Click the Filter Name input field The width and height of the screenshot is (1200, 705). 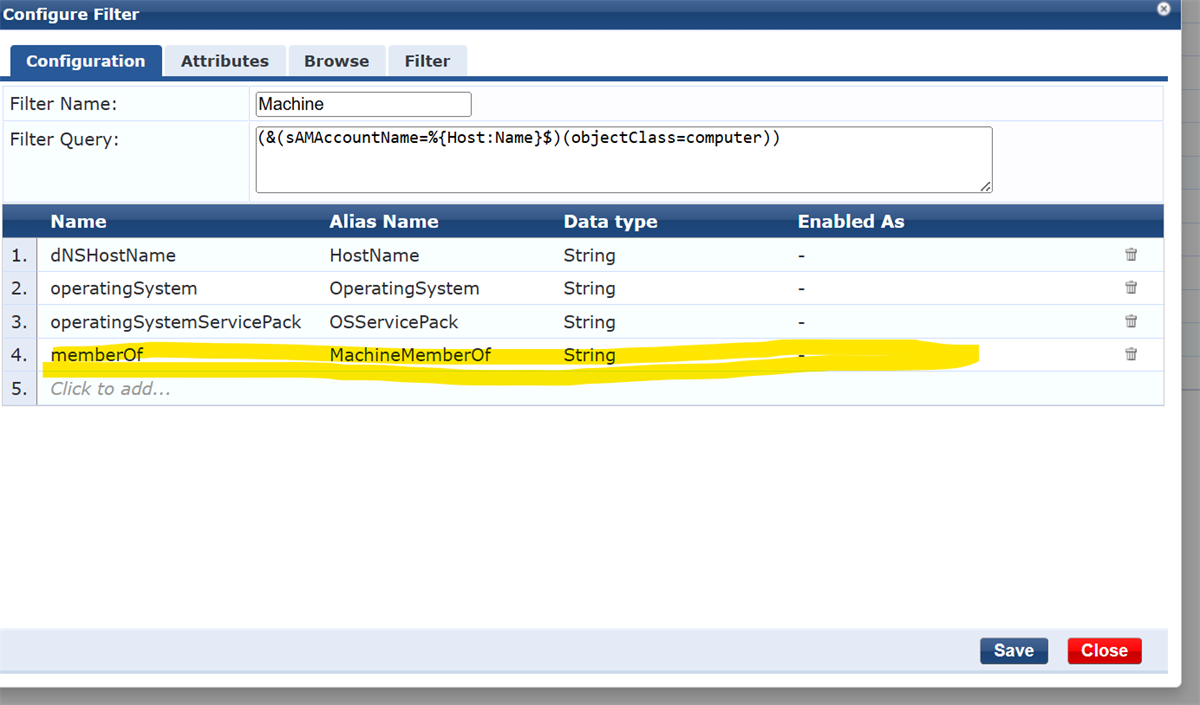click(363, 104)
